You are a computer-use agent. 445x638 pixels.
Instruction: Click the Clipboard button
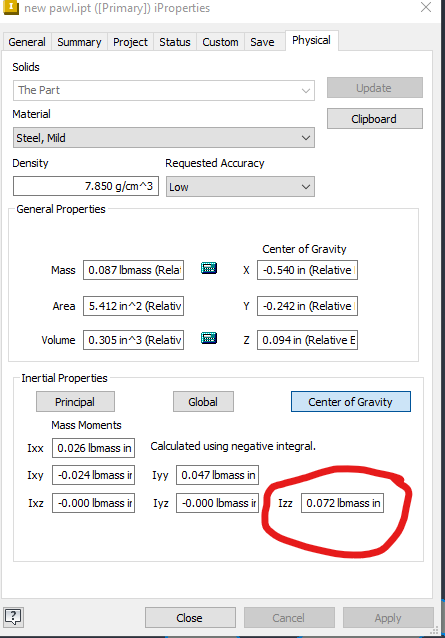click(375, 119)
